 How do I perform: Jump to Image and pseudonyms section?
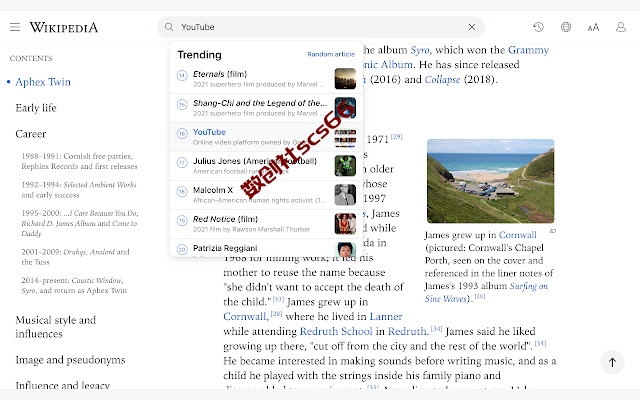(x=70, y=360)
